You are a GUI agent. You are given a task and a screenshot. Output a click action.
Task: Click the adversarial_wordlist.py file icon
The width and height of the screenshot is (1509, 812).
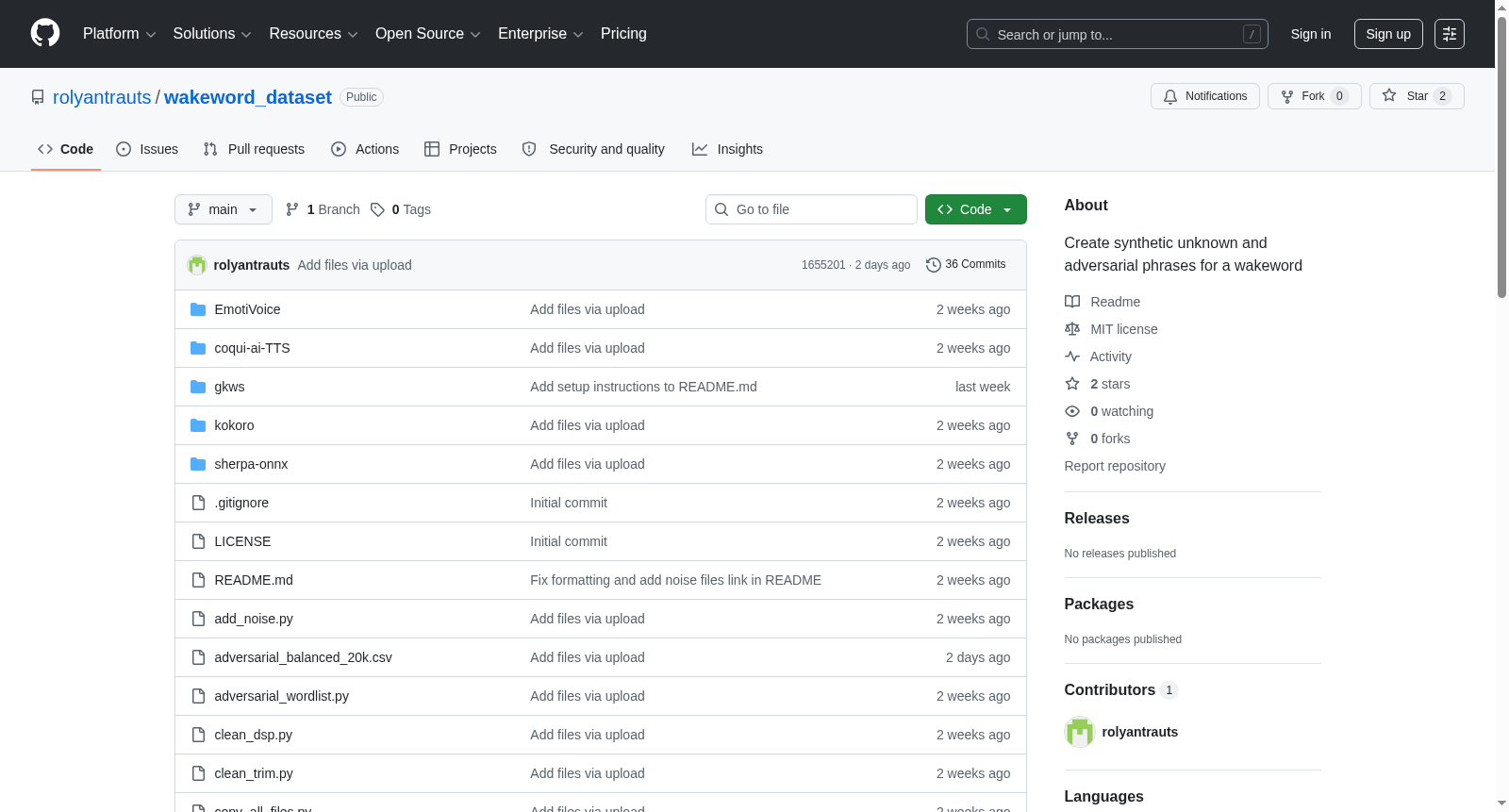pos(198,696)
